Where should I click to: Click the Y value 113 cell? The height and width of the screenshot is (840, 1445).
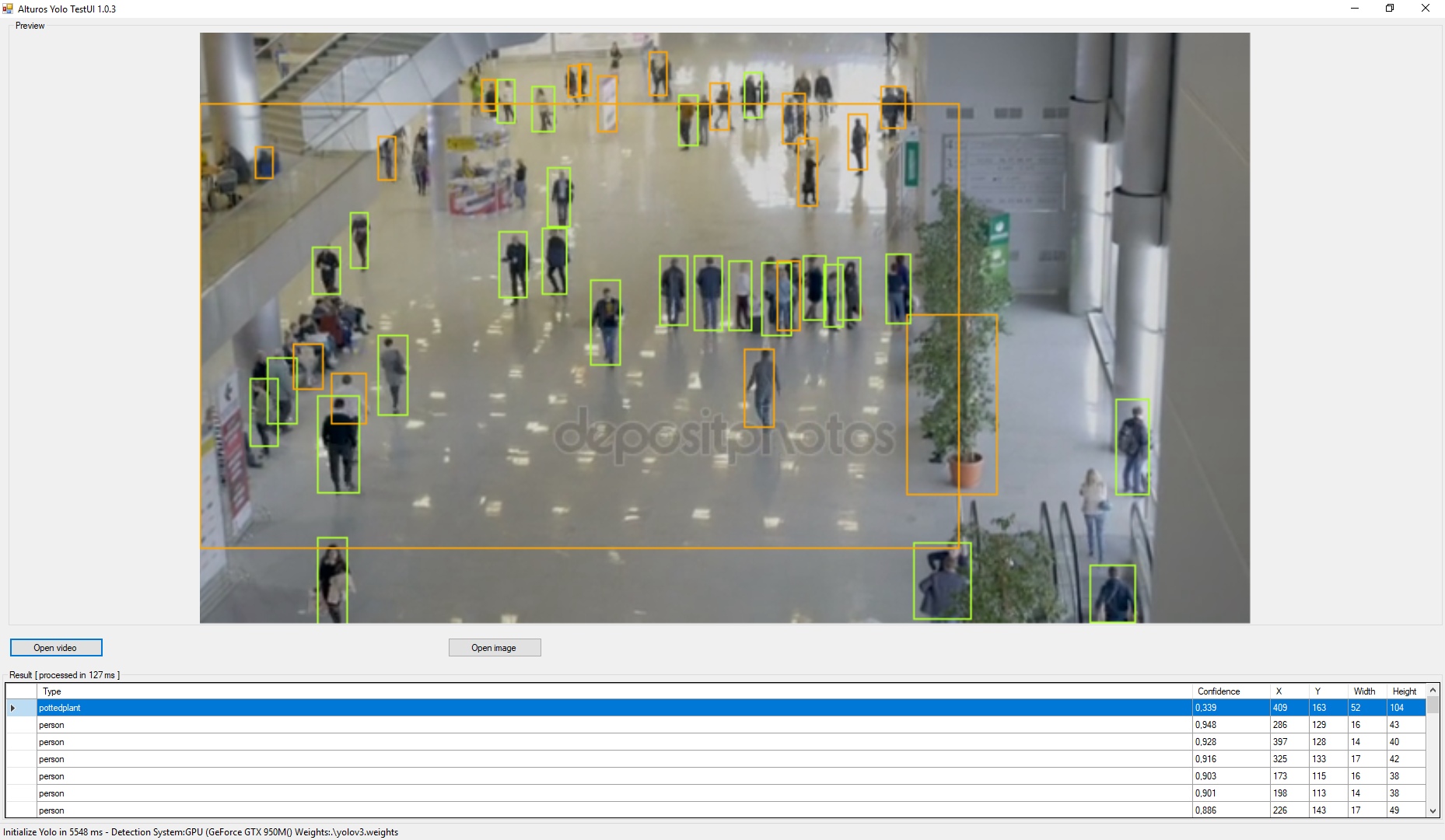pyautogui.click(x=1328, y=793)
